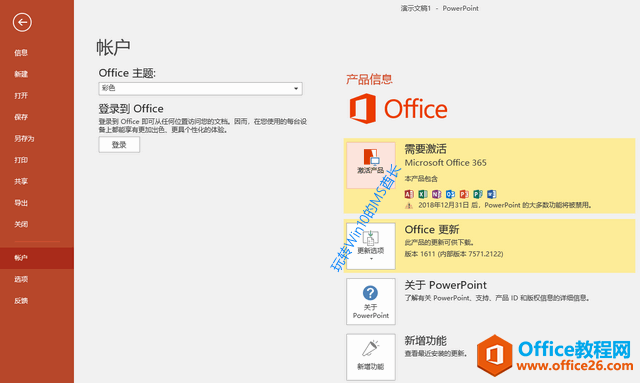Click the red Office logo under 产品信息
Viewport: 640px width, 383px height.
pos(398,109)
